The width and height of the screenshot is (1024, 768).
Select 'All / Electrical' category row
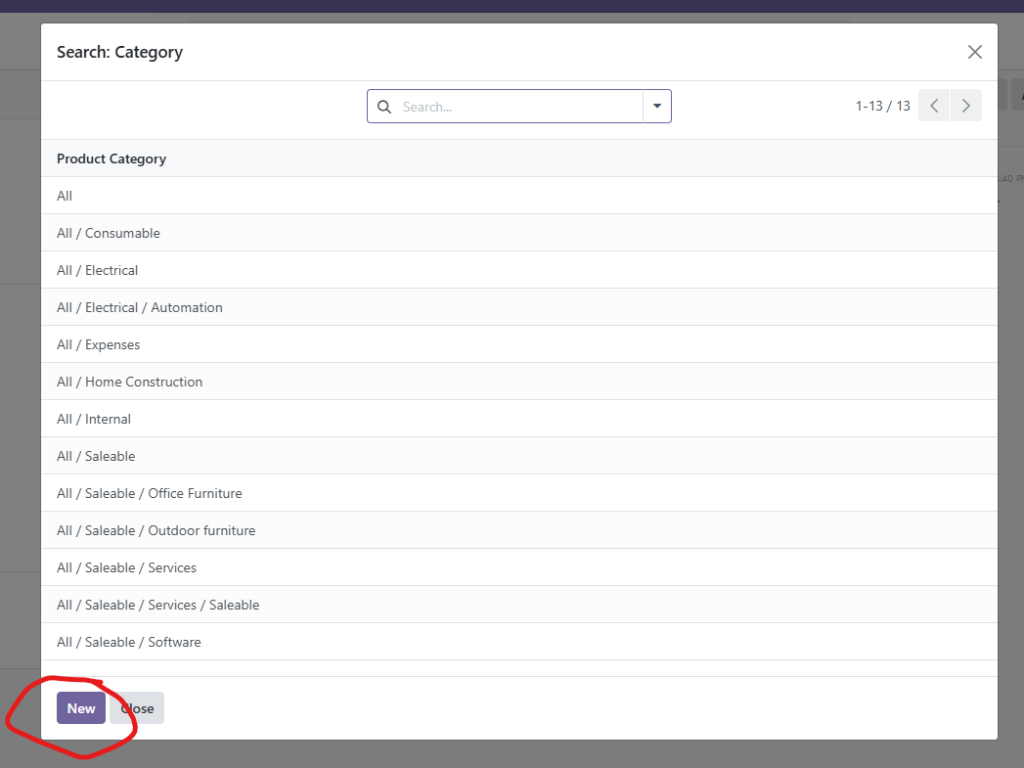click(x=97, y=270)
